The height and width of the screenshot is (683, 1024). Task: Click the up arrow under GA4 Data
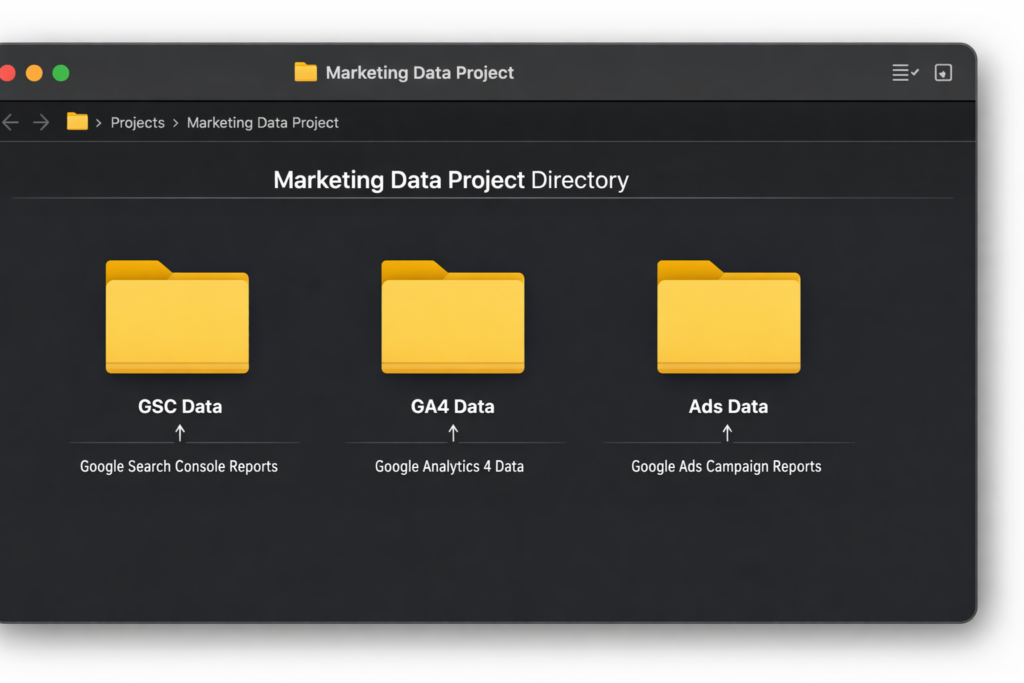point(454,433)
